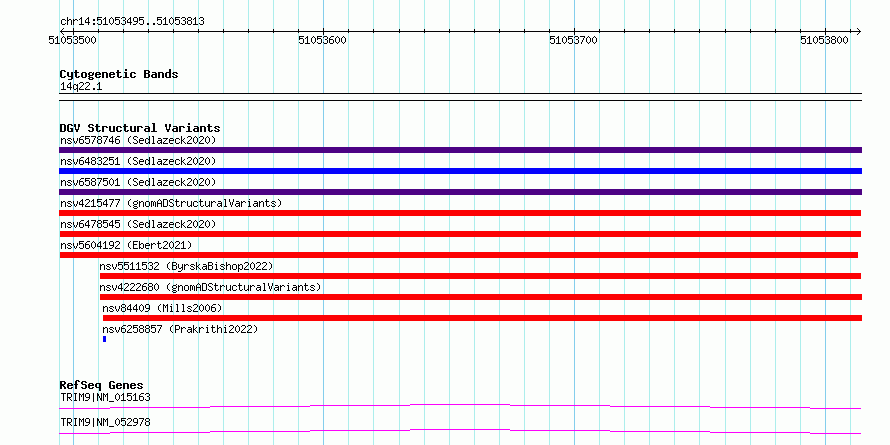Screen dimensions: 890x445
Task: Click the Cytogenetic Bands track title
Action: [119, 74]
